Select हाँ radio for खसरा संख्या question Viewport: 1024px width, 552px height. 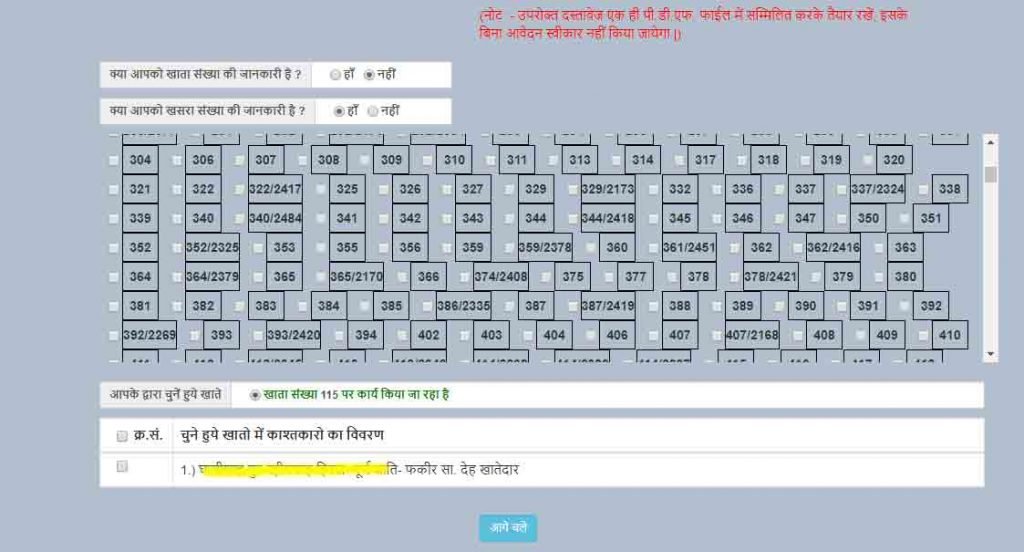coord(338,112)
